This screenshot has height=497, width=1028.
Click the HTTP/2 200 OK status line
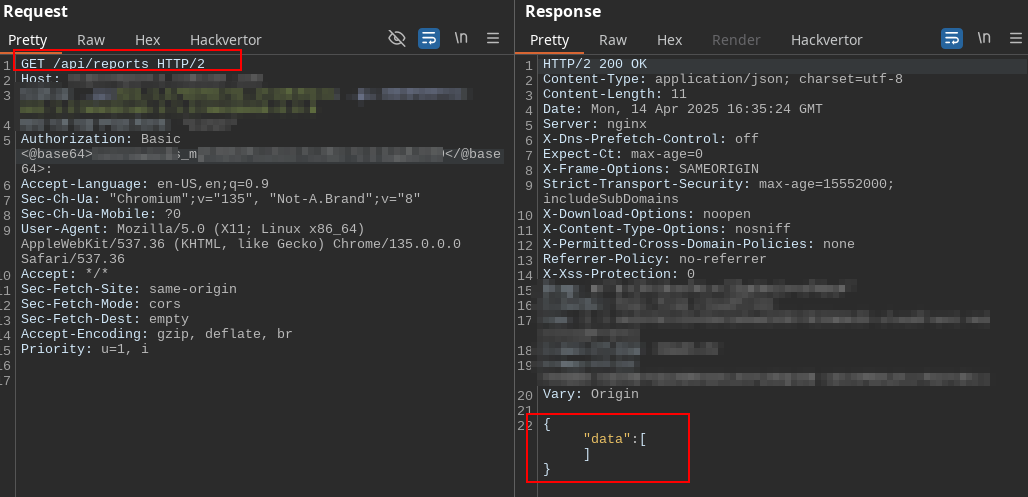(x=595, y=64)
